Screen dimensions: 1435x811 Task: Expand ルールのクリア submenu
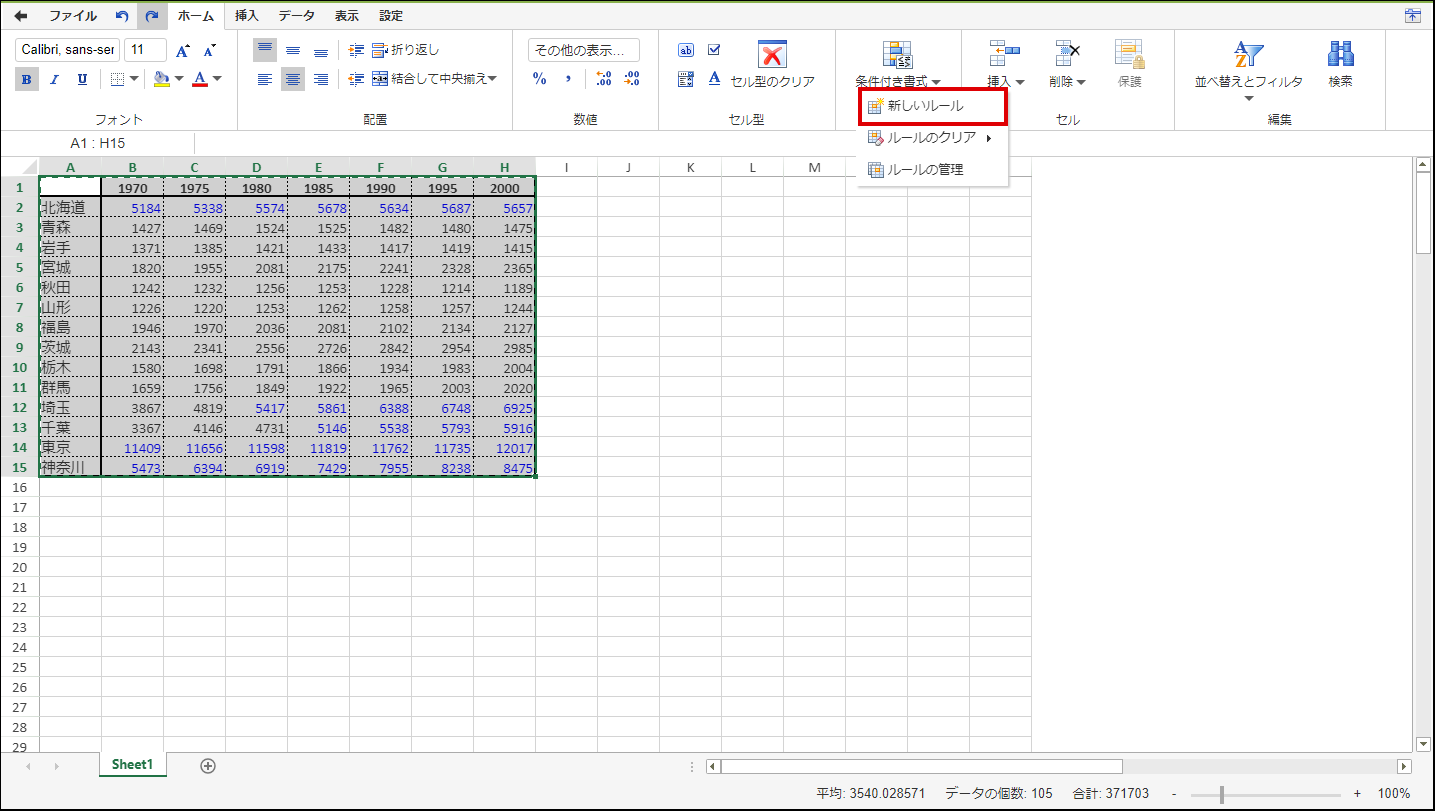click(x=932, y=138)
